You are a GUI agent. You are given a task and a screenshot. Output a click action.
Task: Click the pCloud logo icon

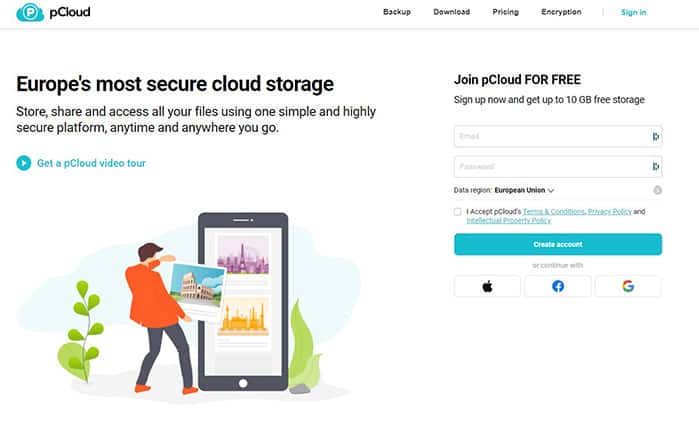pos(30,12)
